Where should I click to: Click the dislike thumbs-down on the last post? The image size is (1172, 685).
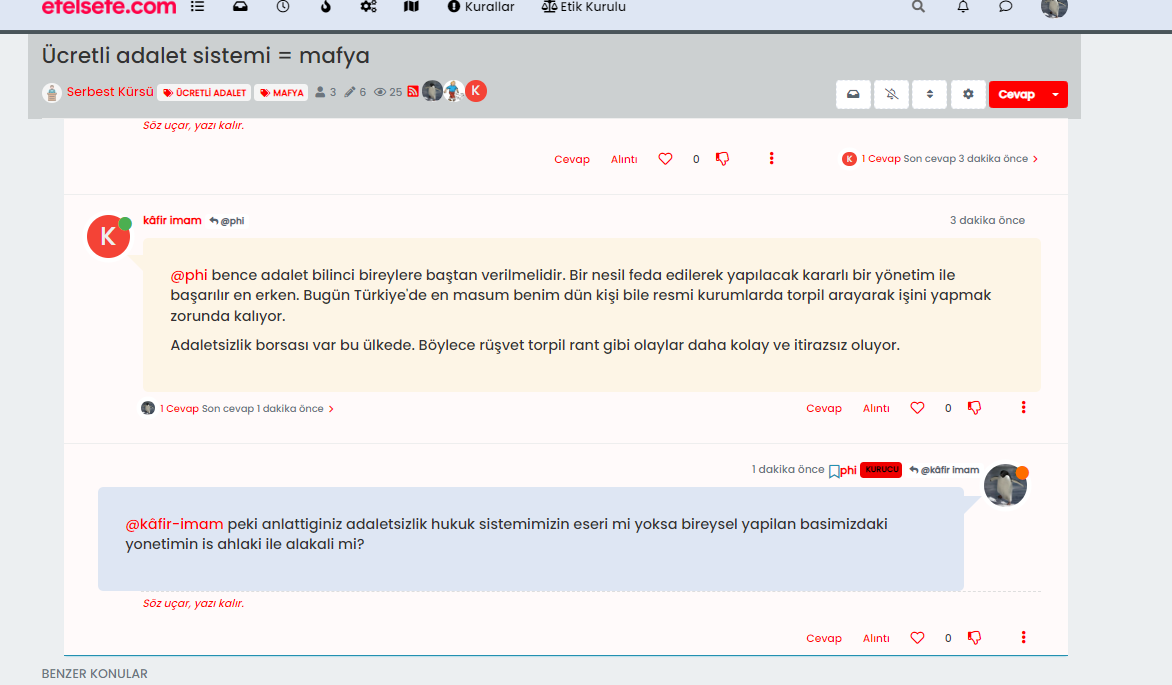(x=973, y=637)
